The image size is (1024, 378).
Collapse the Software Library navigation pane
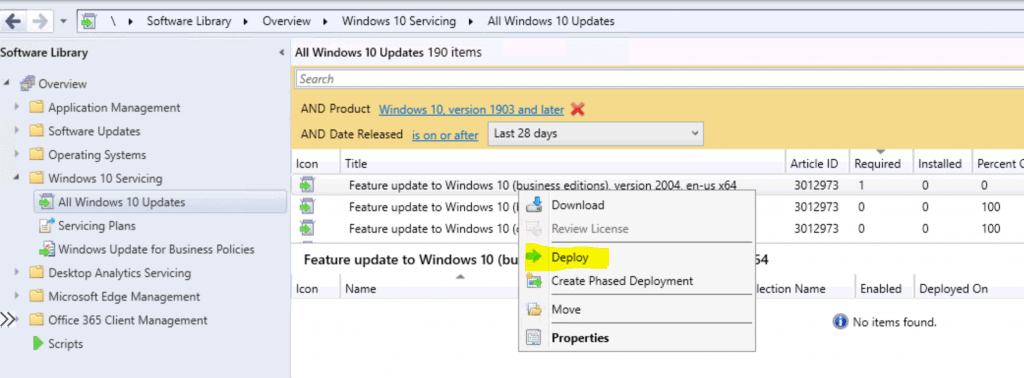pyautogui.click(x=281, y=52)
